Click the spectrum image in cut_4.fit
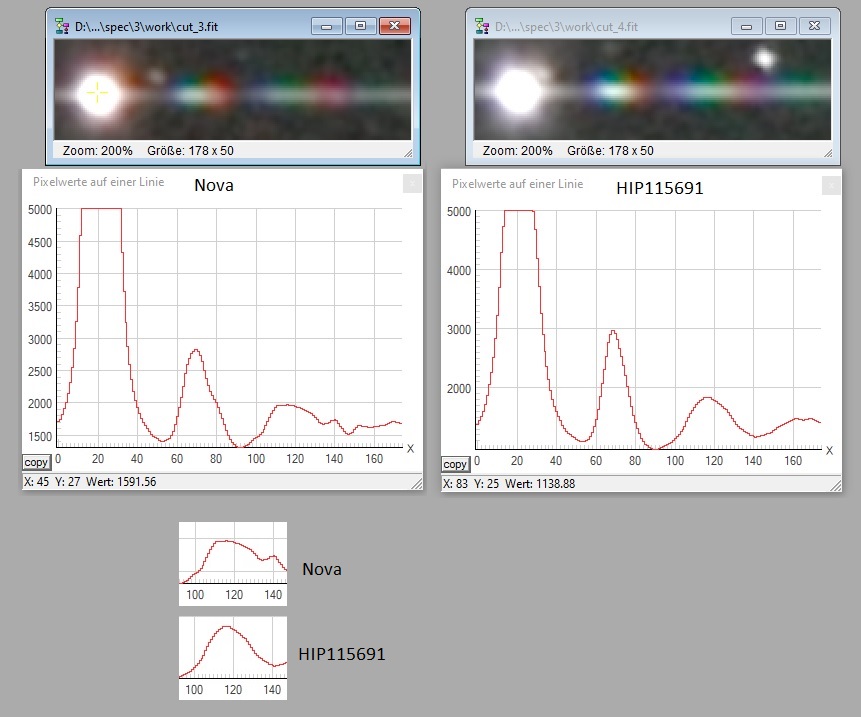This screenshot has width=861, height=717. (652, 89)
